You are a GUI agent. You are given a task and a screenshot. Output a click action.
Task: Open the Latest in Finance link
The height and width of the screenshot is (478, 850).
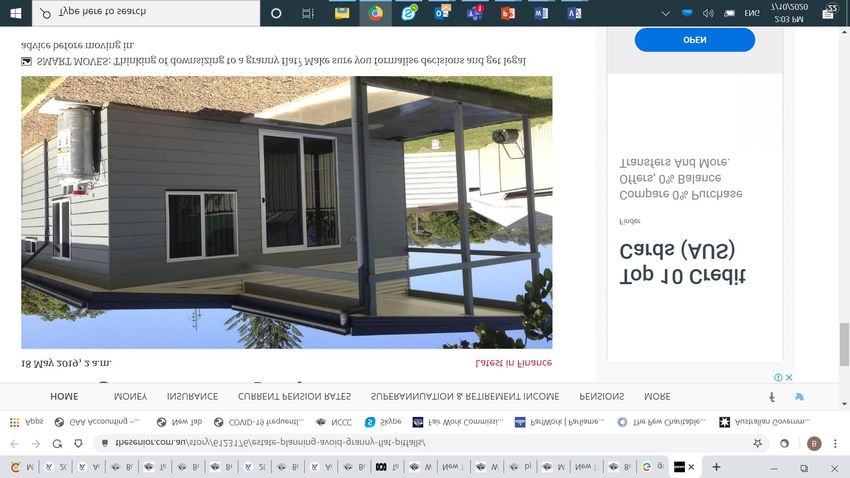(513, 363)
